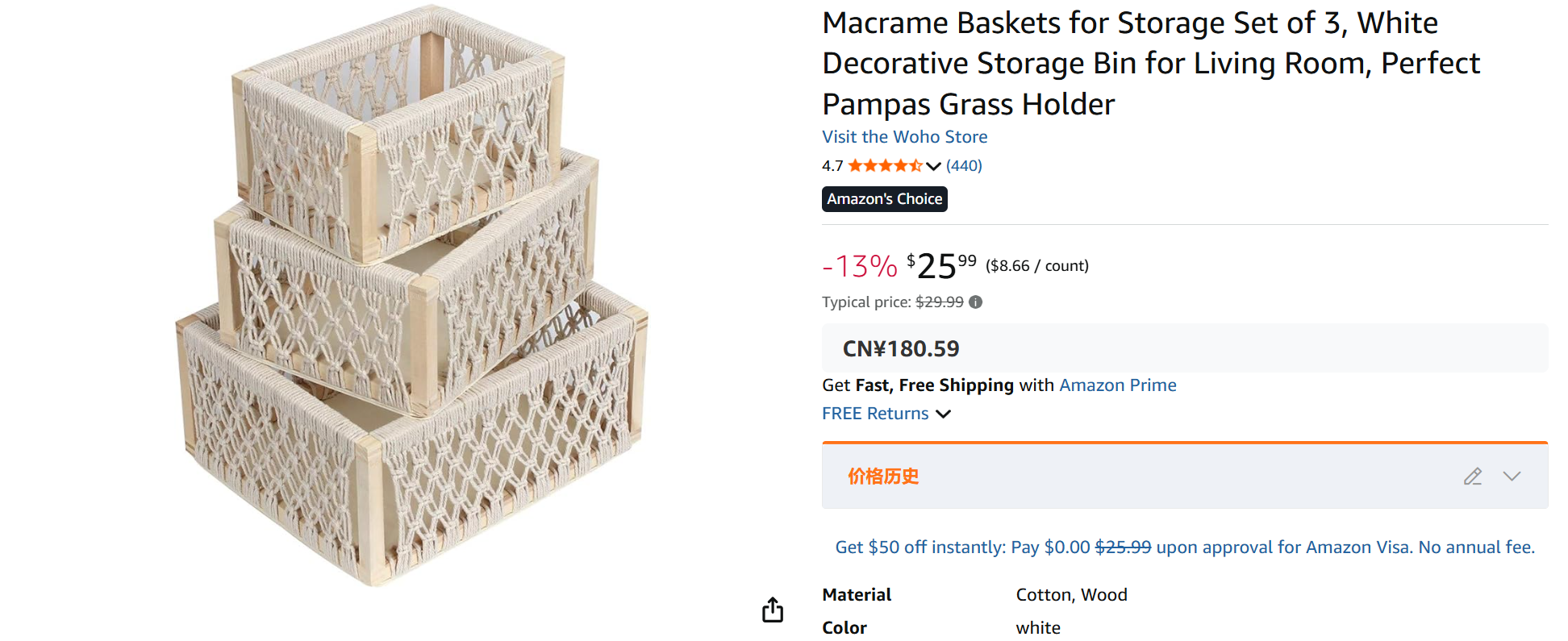1568x641 pixels.
Task: Click the Amazon Prime link
Action: (1117, 385)
